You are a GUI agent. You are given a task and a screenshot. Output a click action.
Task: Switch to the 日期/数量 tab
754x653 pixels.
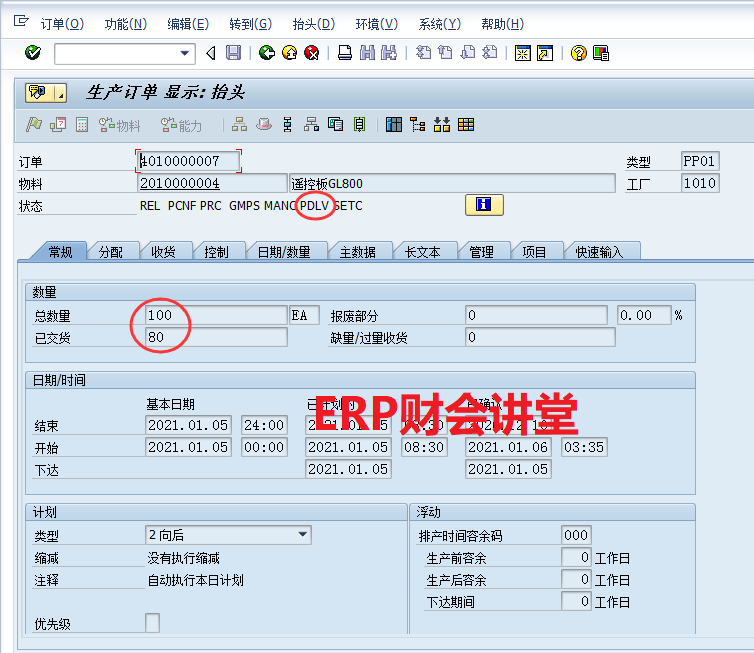[x=284, y=252]
